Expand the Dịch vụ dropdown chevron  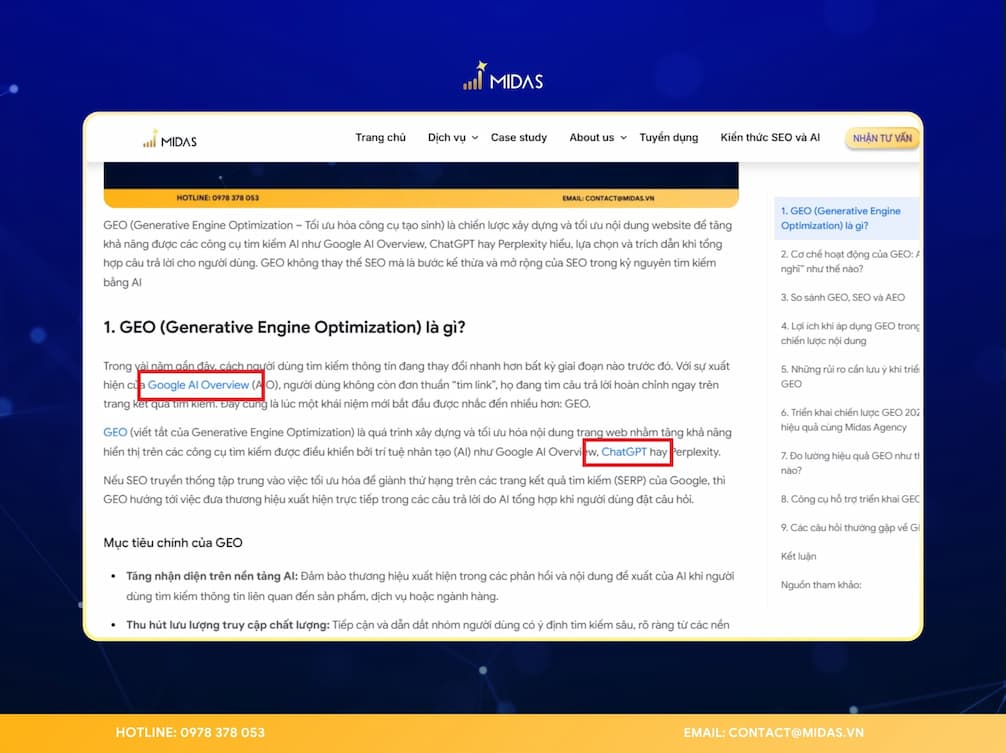click(x=475, y=138)
